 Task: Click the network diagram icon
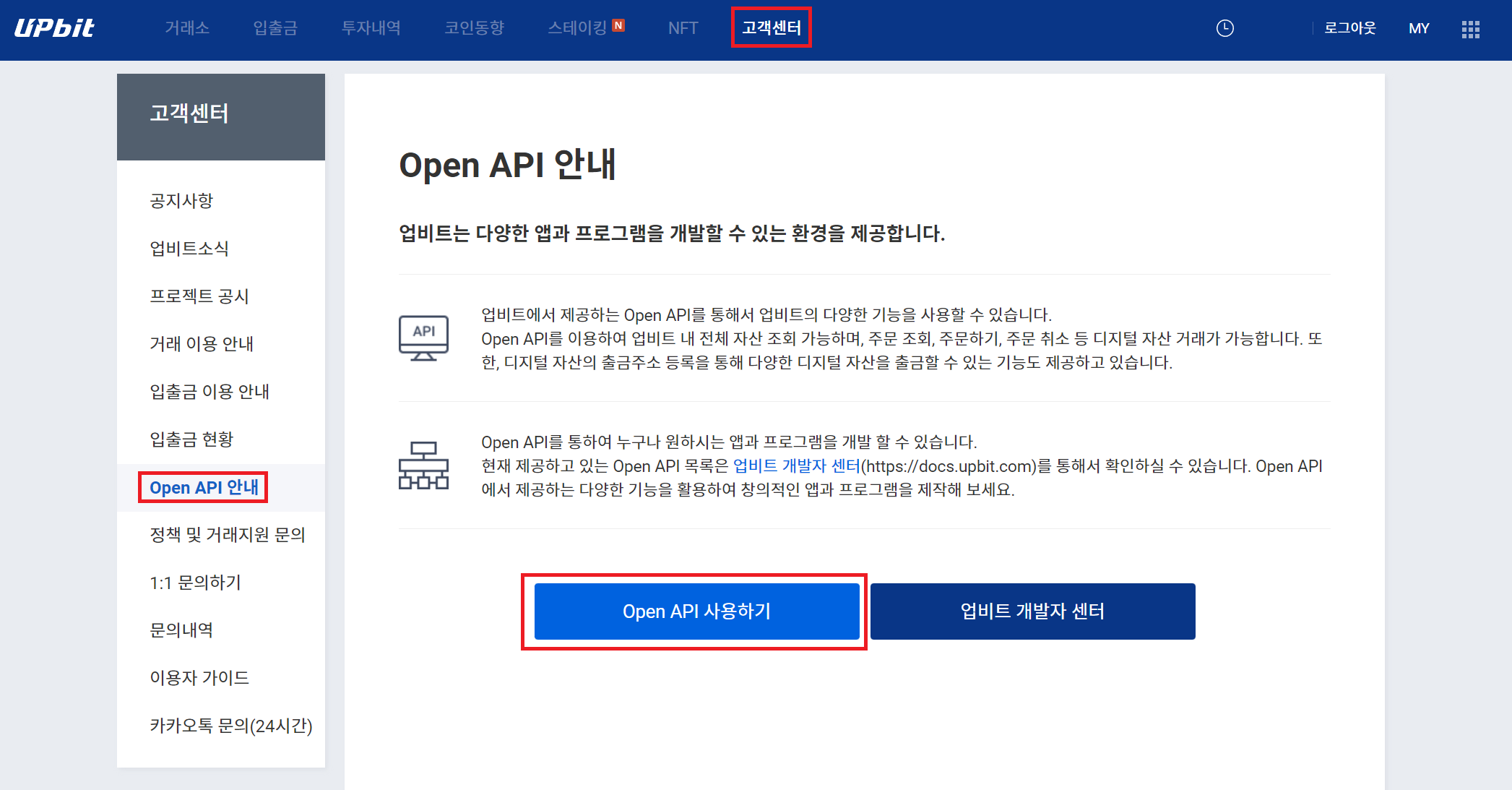pos(423,465)
